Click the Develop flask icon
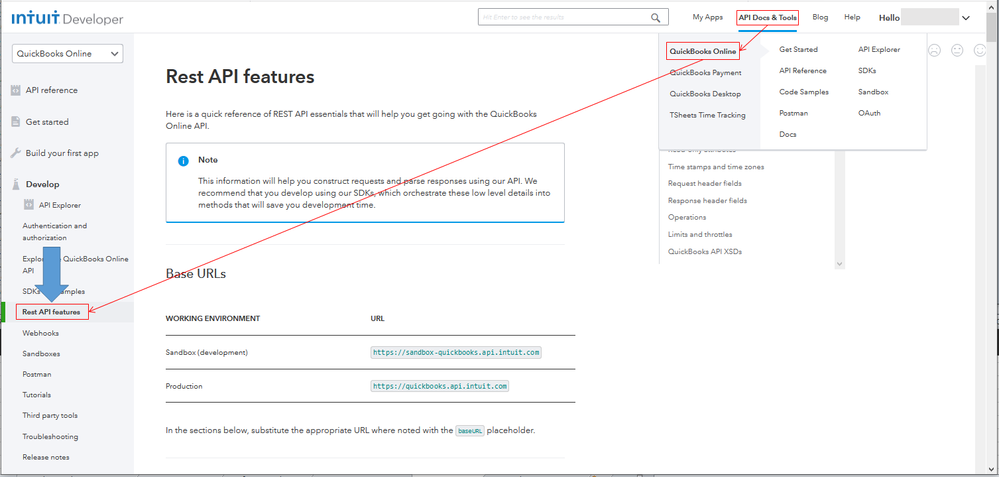Screen dimensions: 999x477 [15, 184]
